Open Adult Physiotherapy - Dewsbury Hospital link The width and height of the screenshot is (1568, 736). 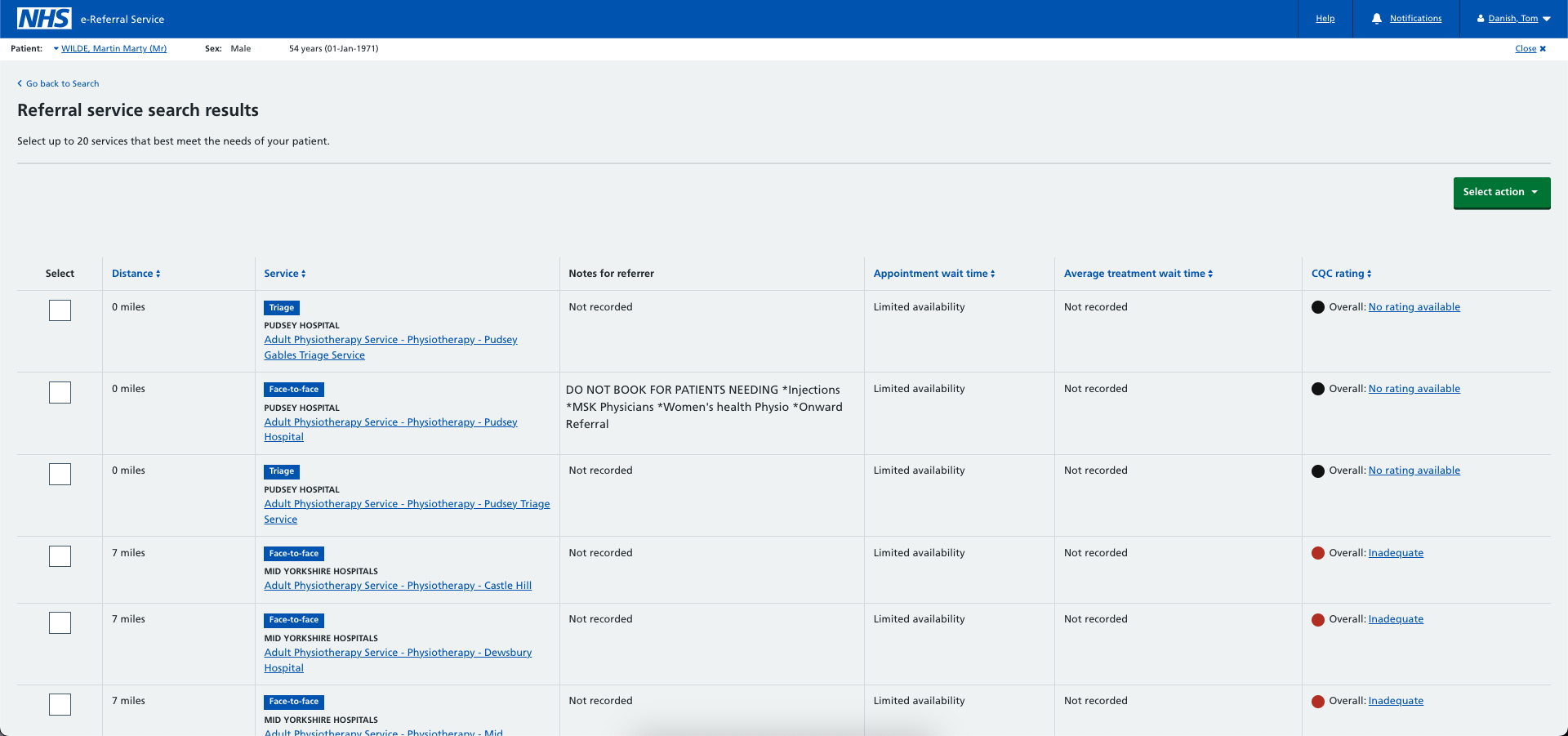click(x=398, y=660)
